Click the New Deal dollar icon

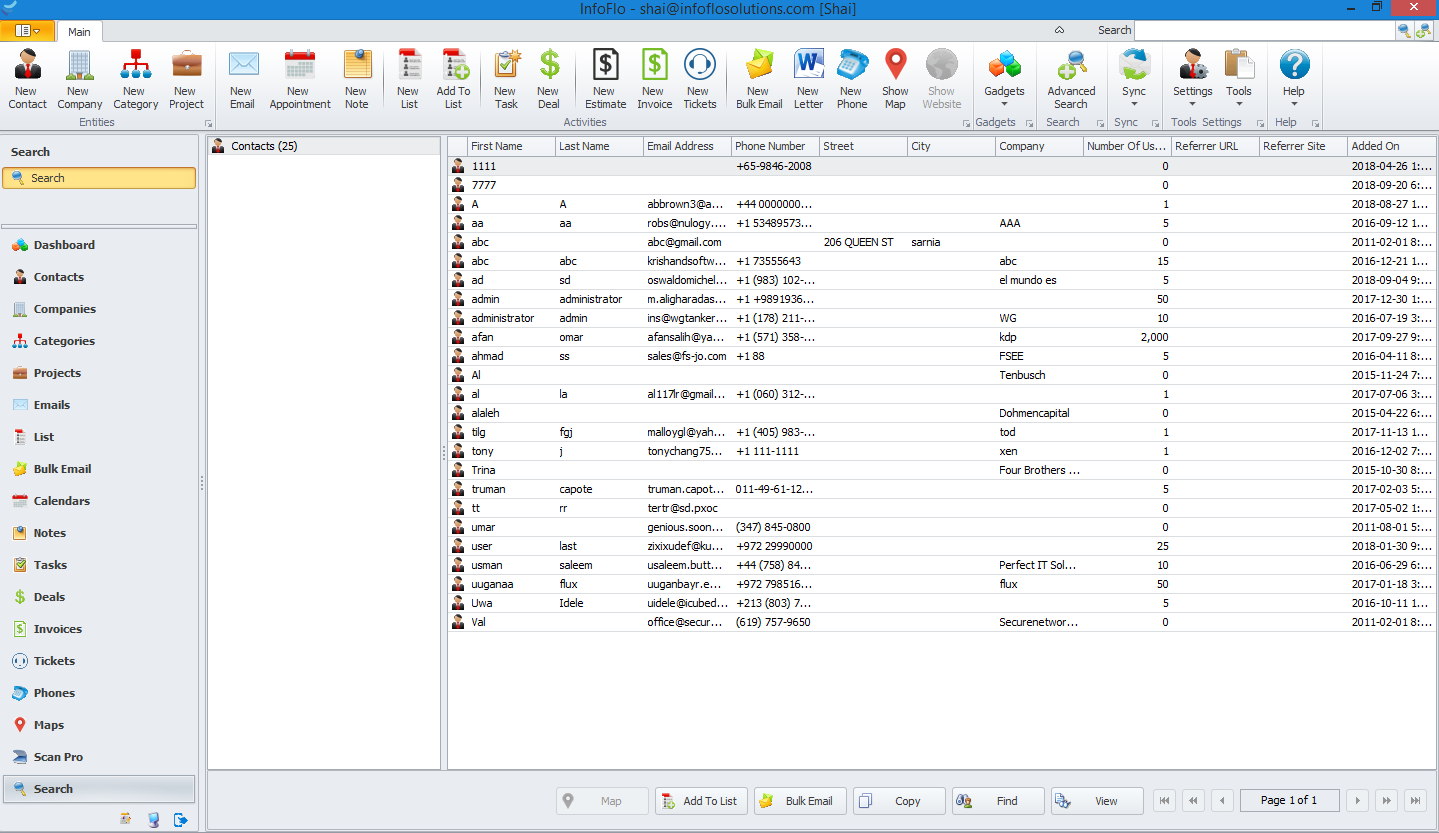[x=548, y=78]
